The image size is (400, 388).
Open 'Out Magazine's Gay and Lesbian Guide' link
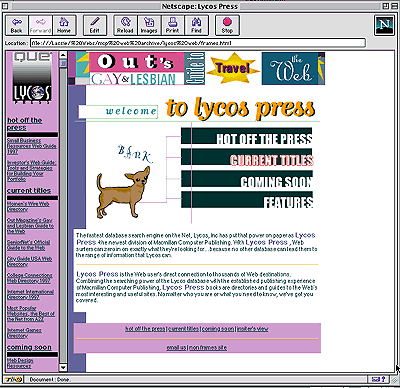30,226
